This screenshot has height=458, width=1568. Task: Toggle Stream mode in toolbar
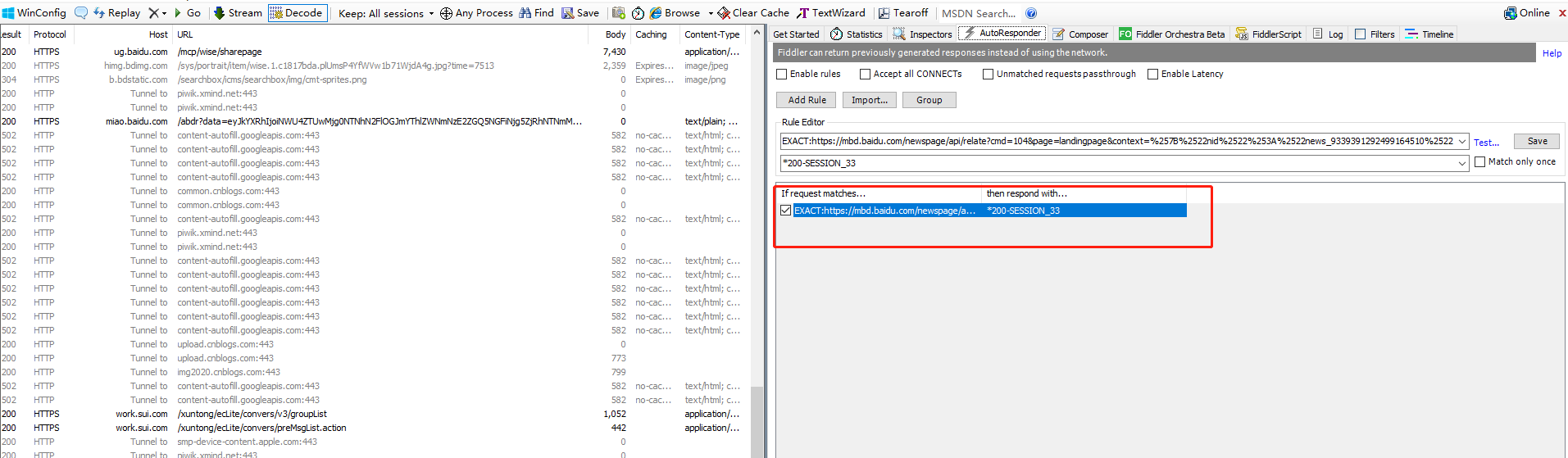coord(238,13)
